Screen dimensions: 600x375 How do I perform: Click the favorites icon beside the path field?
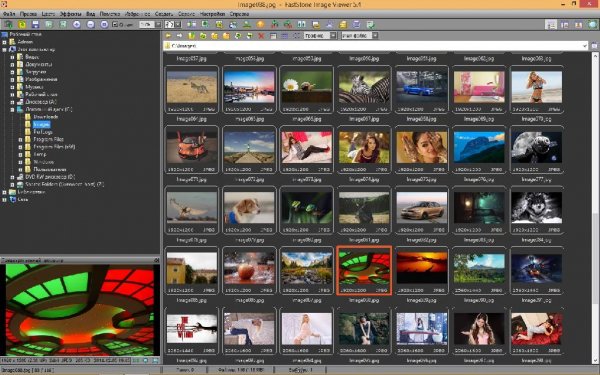point(595,46)
